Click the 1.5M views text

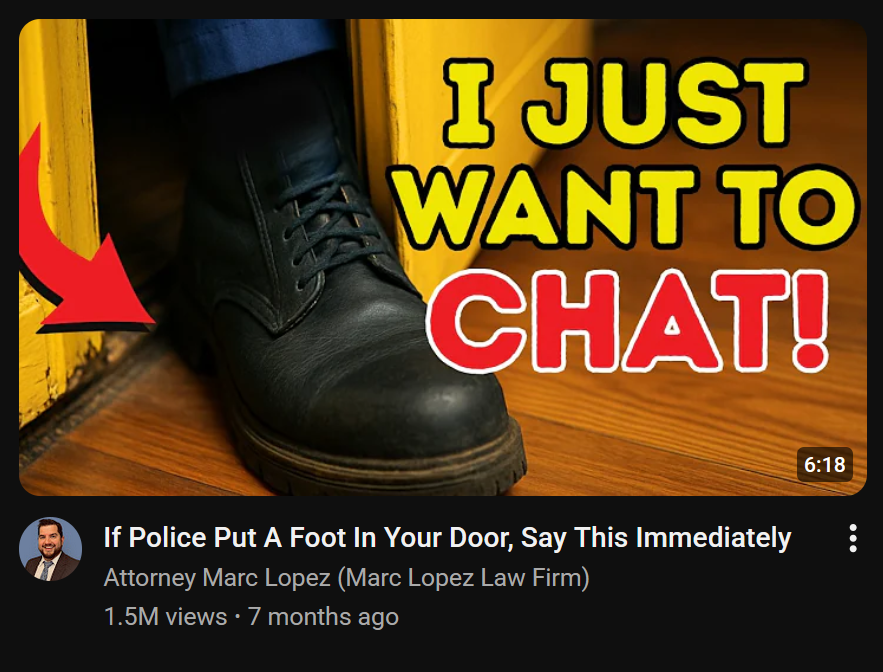tap(166, 617)
